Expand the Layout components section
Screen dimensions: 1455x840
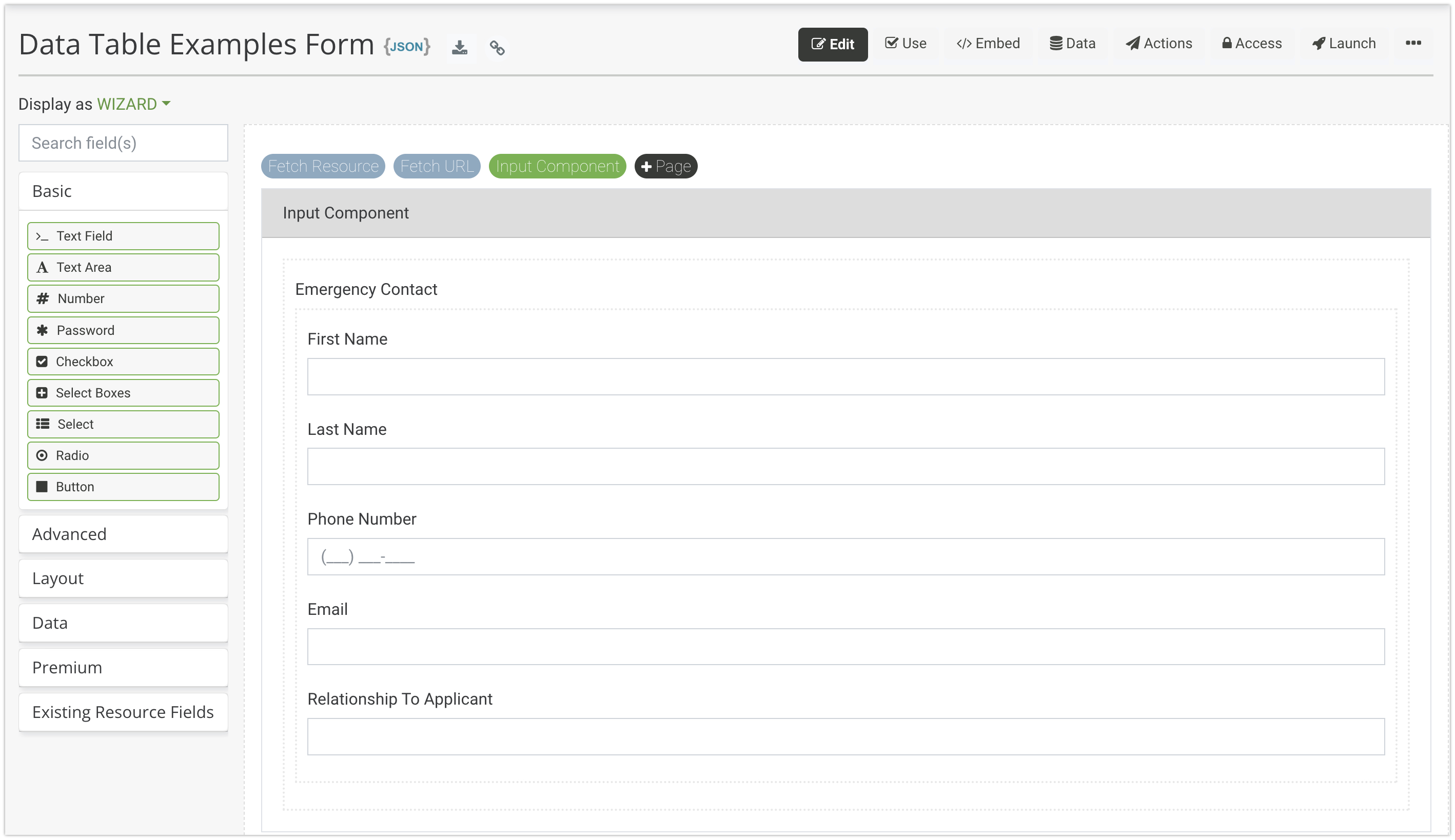[x=123, y=578]
